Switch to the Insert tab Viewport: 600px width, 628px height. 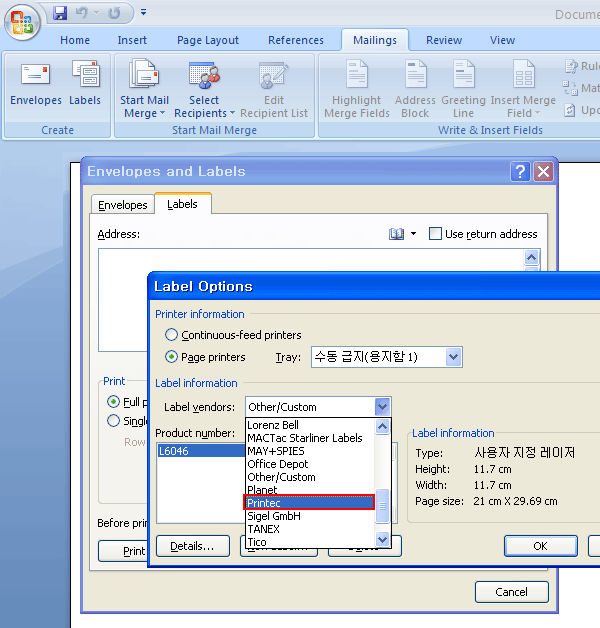click(132, 40)
